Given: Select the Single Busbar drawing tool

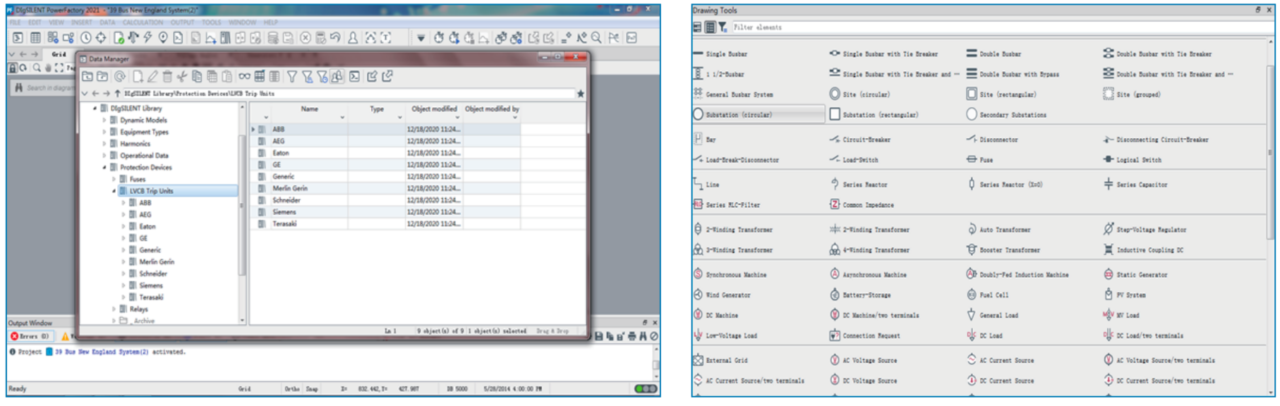Looking at the screenshot, I should pos(720,53).
